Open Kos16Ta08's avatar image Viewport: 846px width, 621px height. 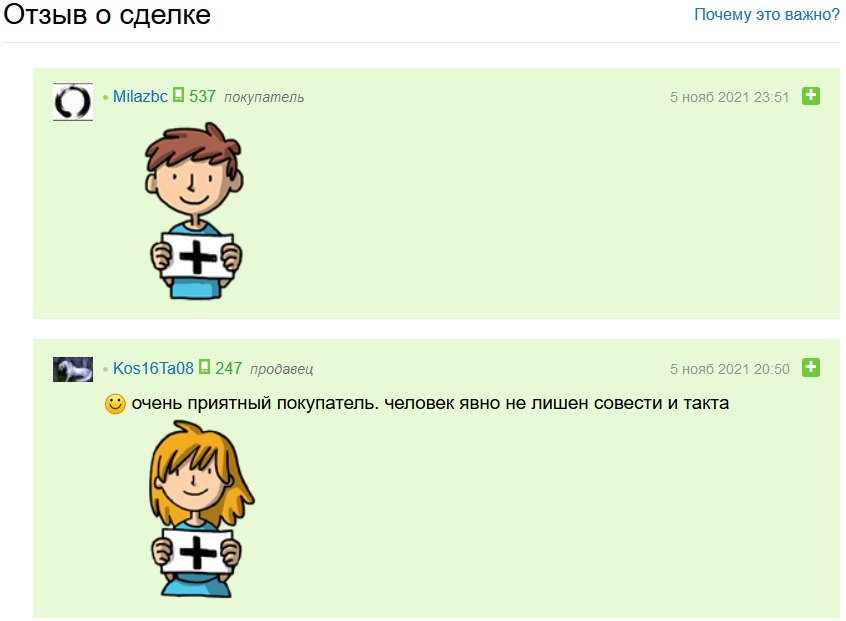click(x=73, y=369)
